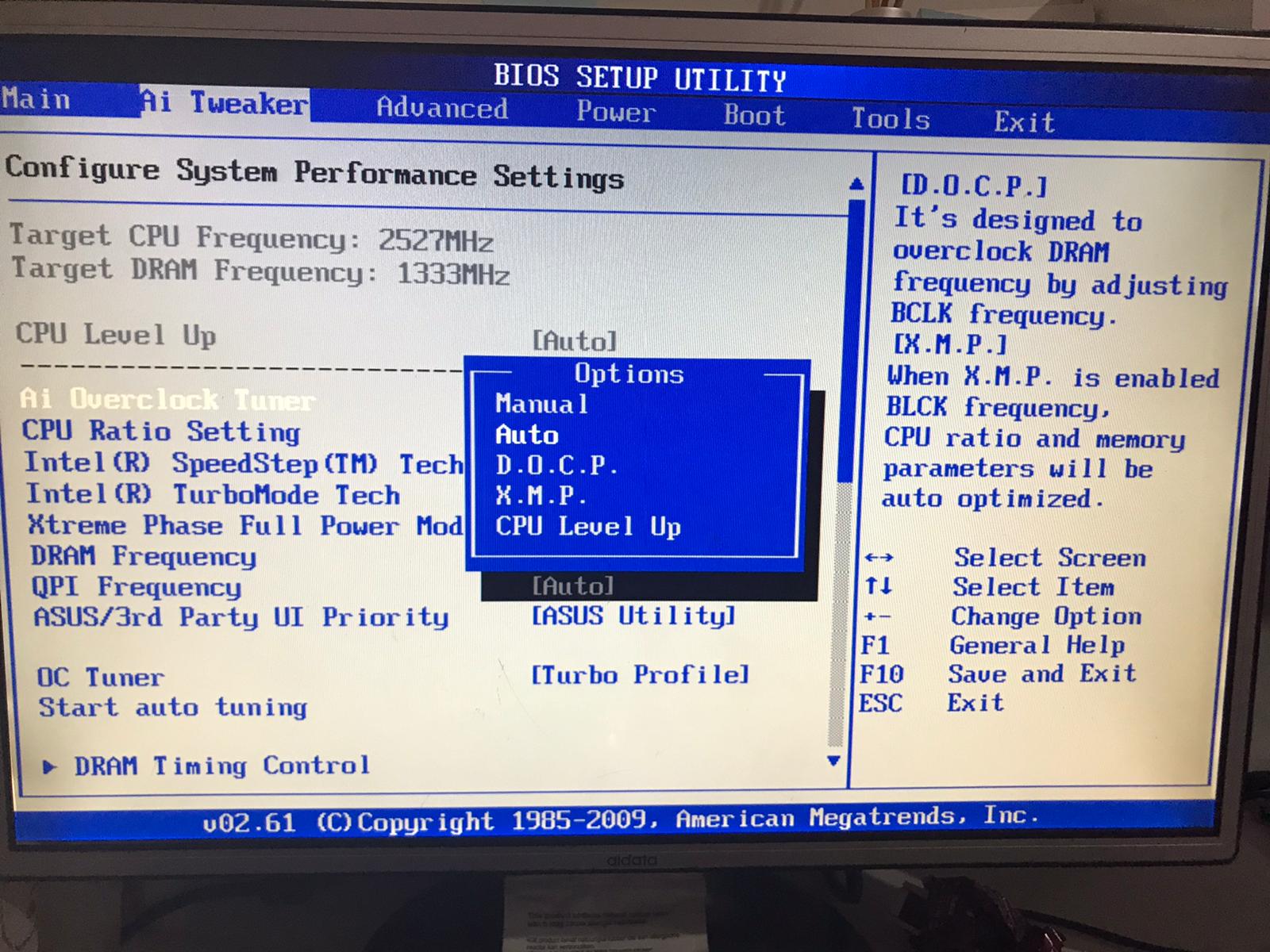The width and height of the screenshot is (1270, 952).
Task: Click the [D.O.C.P.] help heading
Action: click(x=975, y=186)
